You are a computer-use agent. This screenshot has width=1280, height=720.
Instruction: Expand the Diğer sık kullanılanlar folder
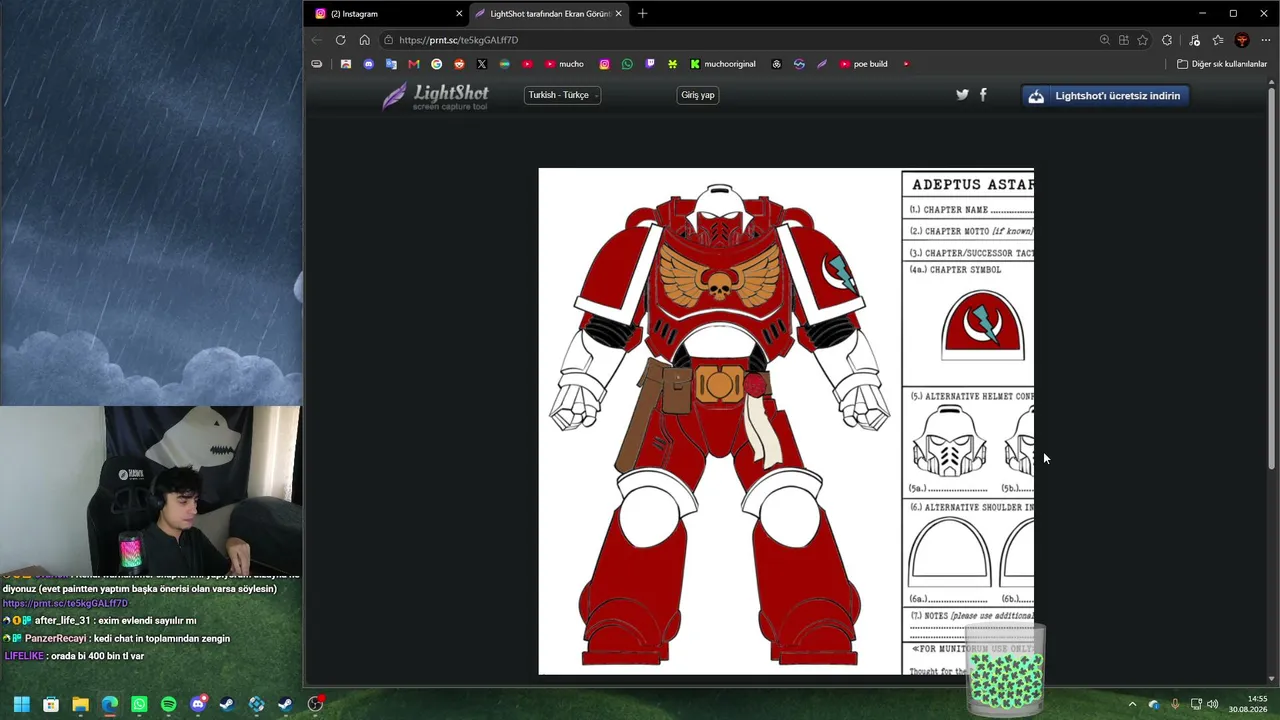(x=1222, y=64)
